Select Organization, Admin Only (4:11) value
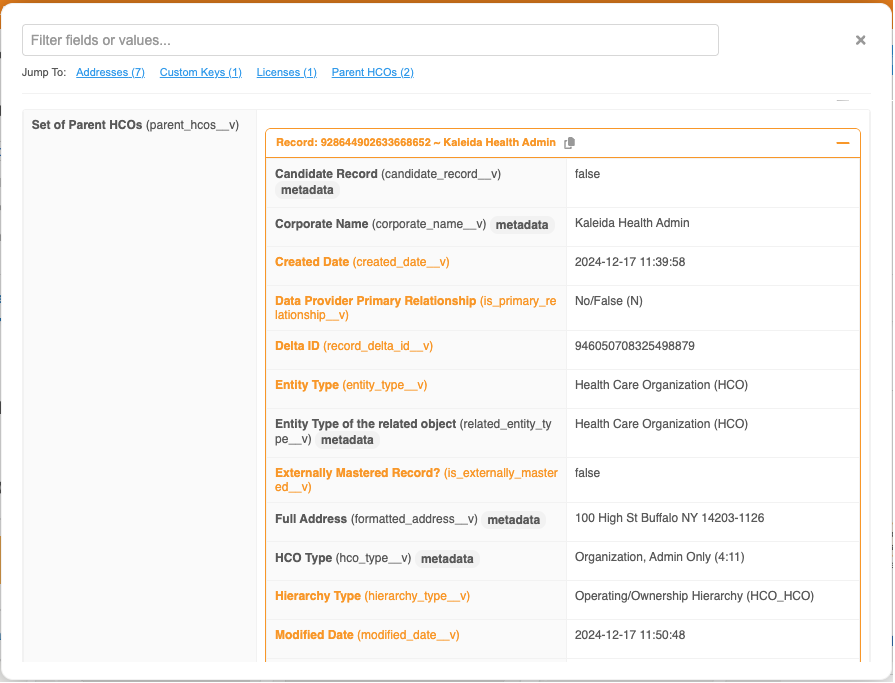Image resolution: width=895 pixels, height=683 pixels. click(x=659, y=557)
